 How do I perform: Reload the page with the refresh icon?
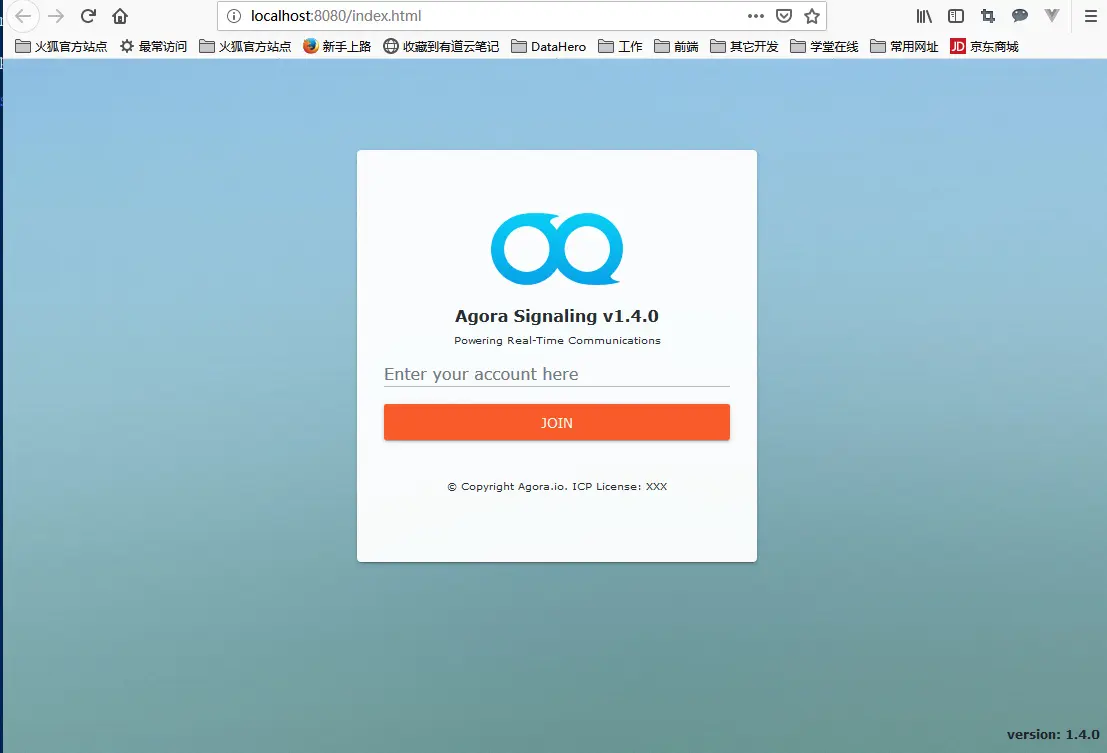point(88,16)
